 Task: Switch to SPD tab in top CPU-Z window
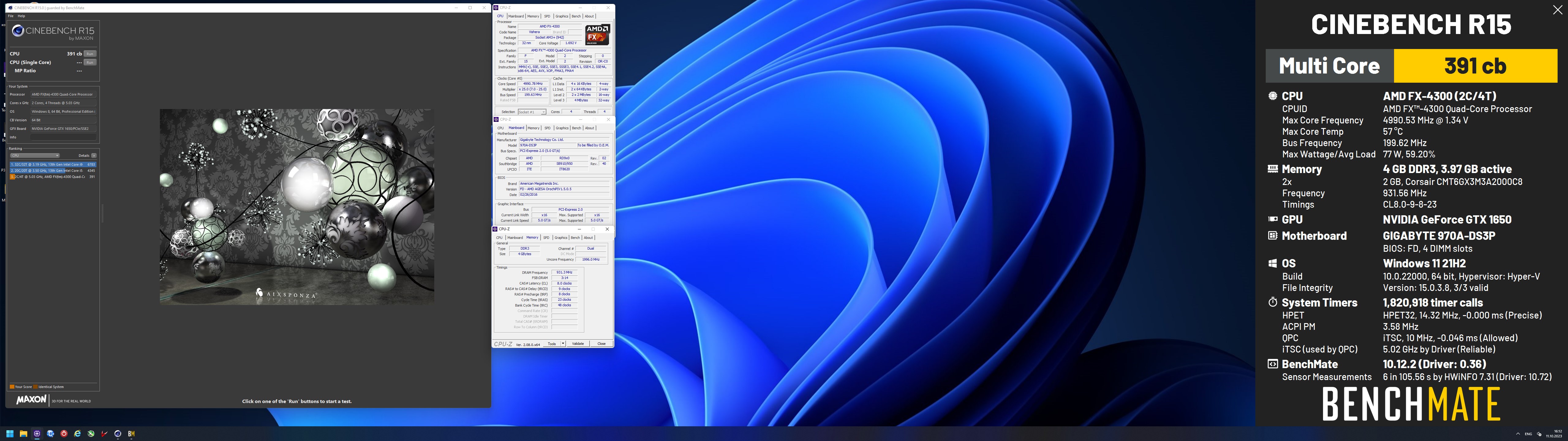coord(547,17)
